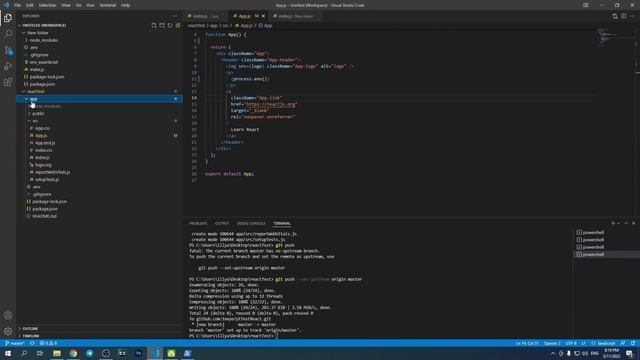The height and width of the screenshot is (360, 640).
Task: Close the terminal panel
Action: click(x=633, y=223)
